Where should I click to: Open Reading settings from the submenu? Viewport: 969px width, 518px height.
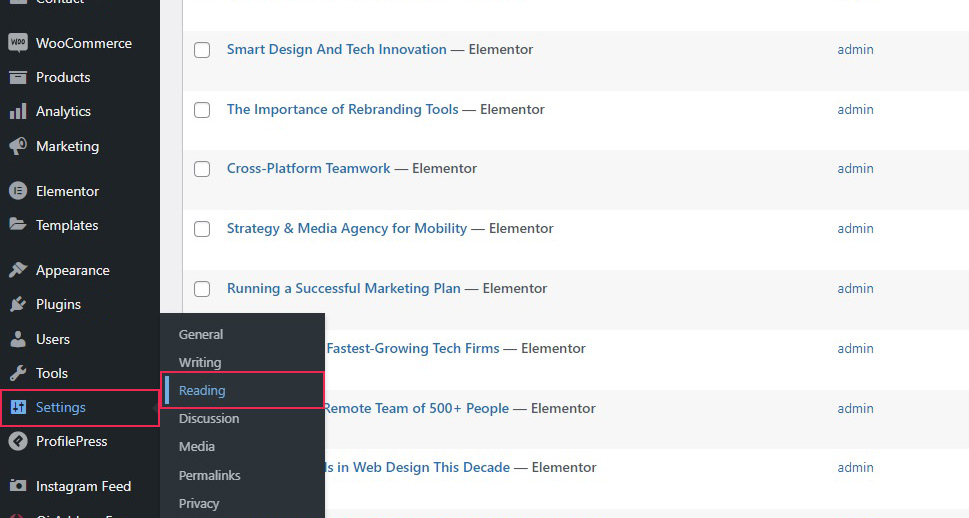click(x=202, y=390)
